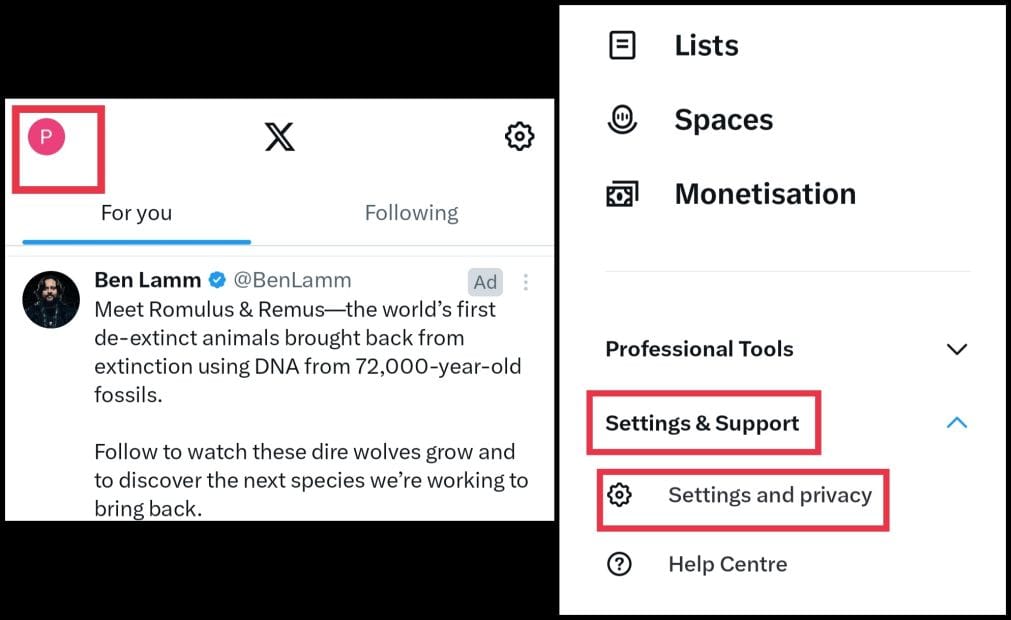Click Ben Lamm's blue verified badge
The image size is (1011, 620).
click(x=217, y=281)
